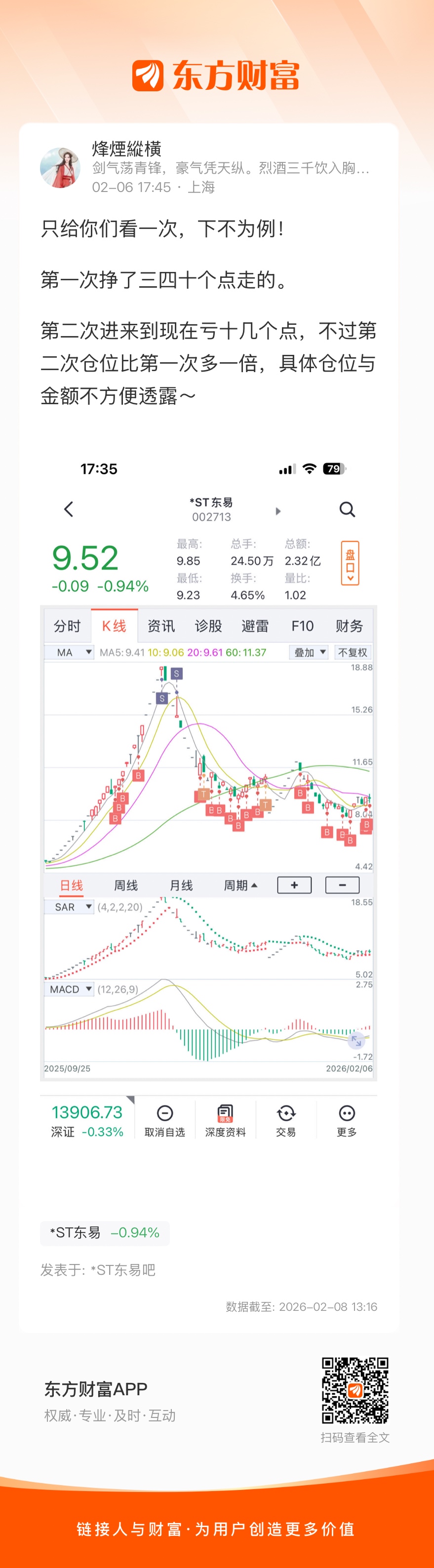The image size is (434, 1568).
Task: Click the poster's avatar picture
Action: 60,167
